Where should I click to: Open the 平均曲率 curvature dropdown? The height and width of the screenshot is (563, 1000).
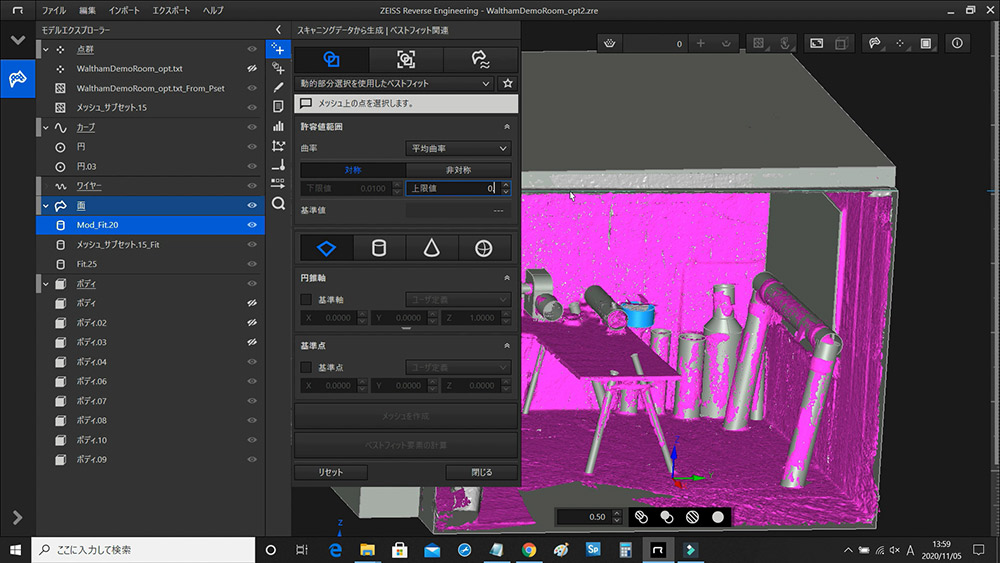pos(458,148)
